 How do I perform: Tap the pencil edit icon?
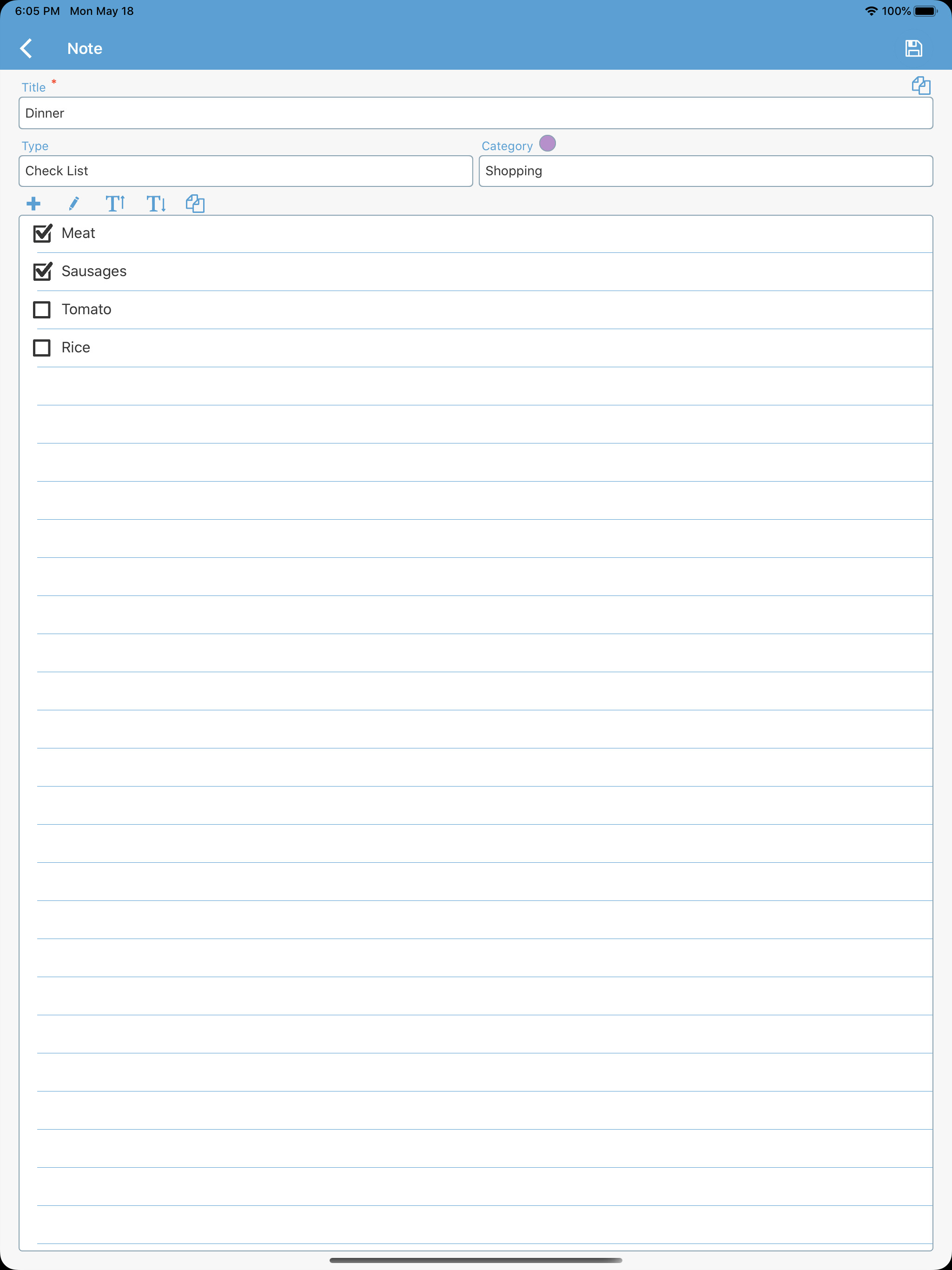[x=73, y=203]
